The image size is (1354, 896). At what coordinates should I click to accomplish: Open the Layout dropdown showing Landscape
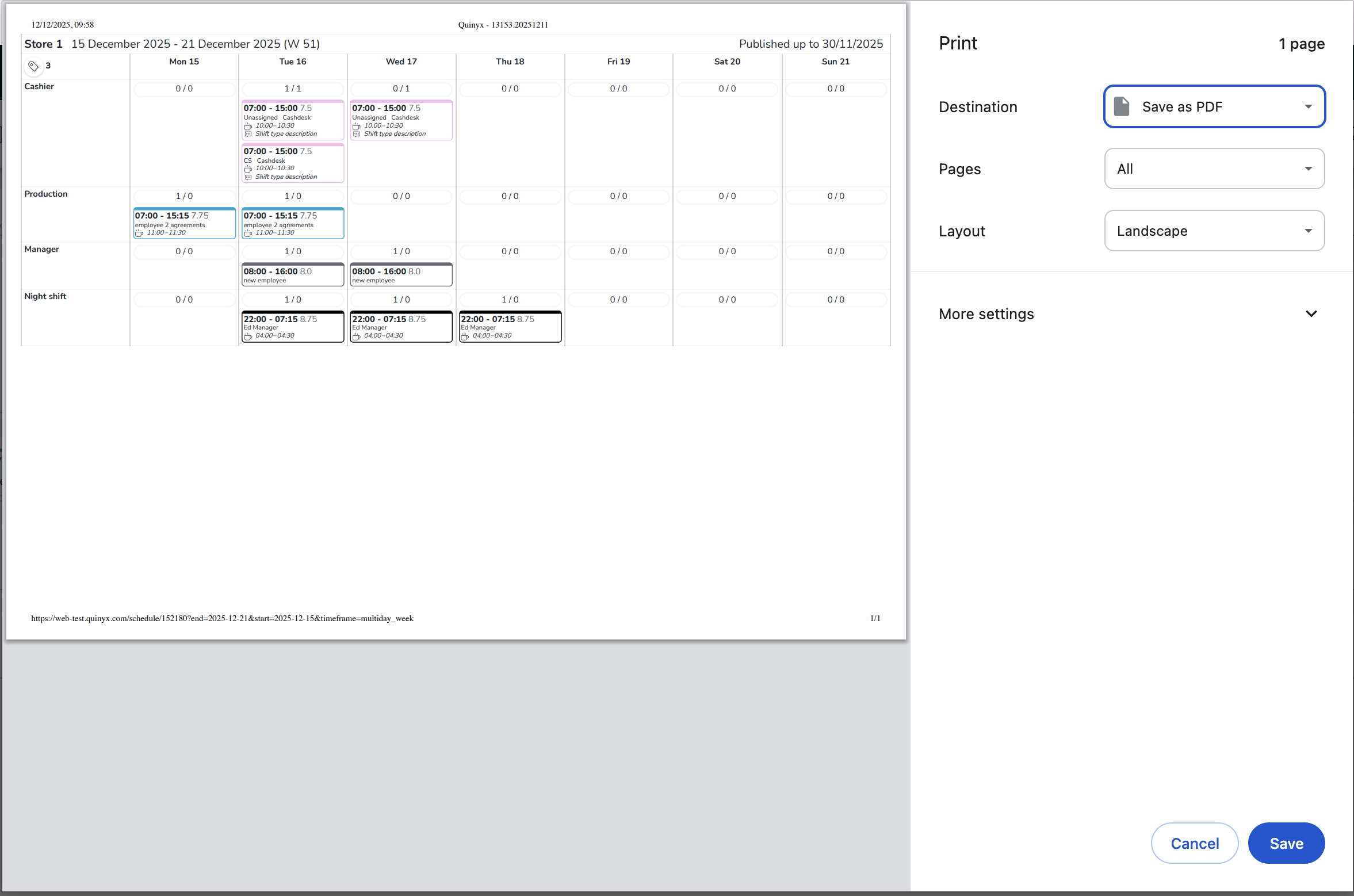pos(1214,231)
